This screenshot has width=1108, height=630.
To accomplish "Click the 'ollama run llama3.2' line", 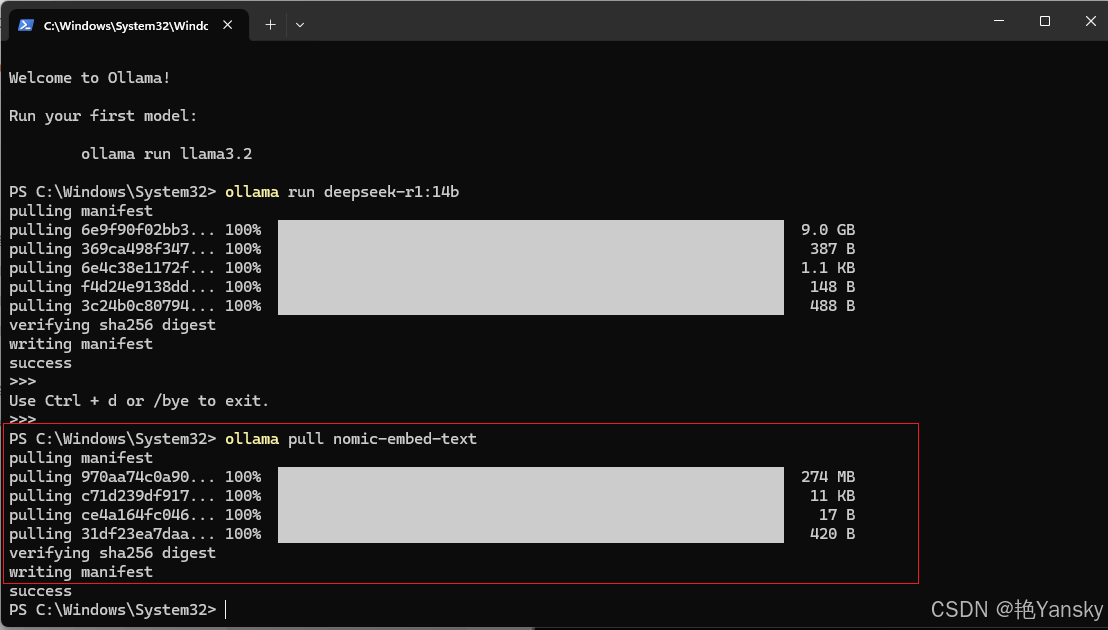I will (x=167, y=154).
